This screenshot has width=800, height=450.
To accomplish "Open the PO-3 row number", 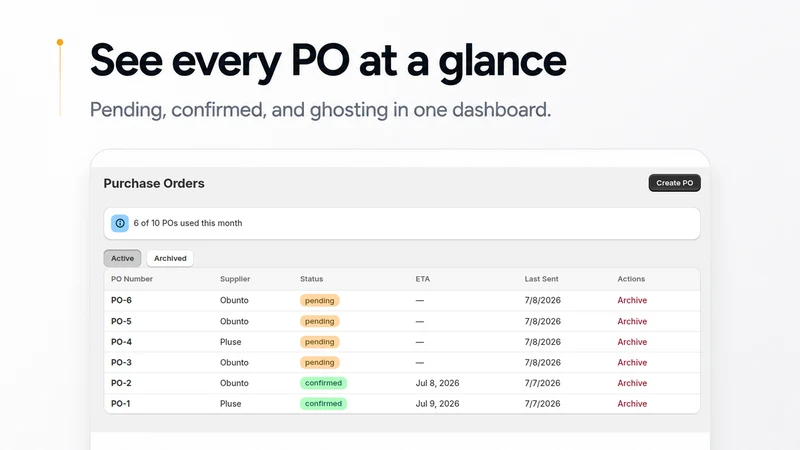I will click(121, 363).
